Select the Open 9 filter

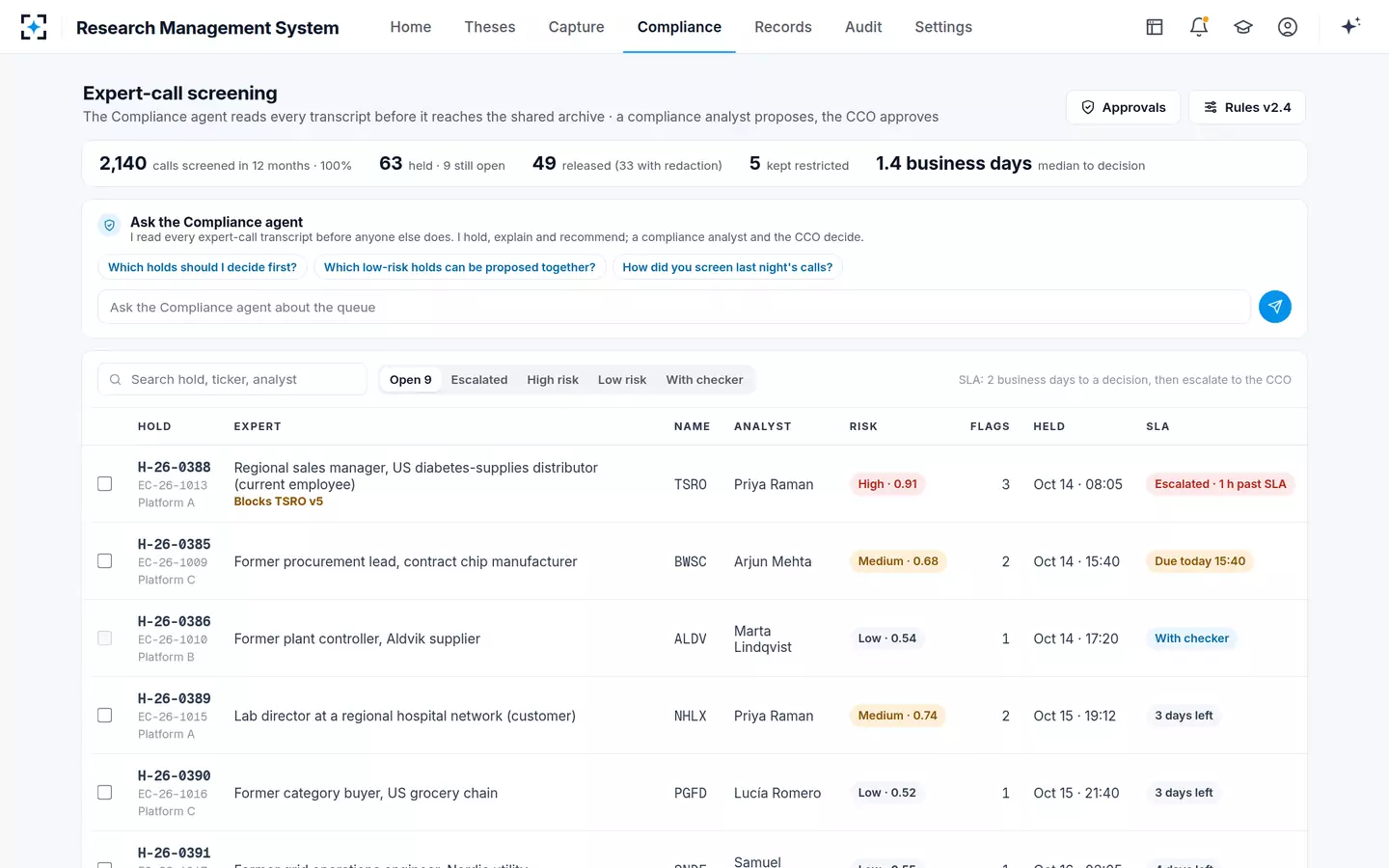[x=411, y=380]
